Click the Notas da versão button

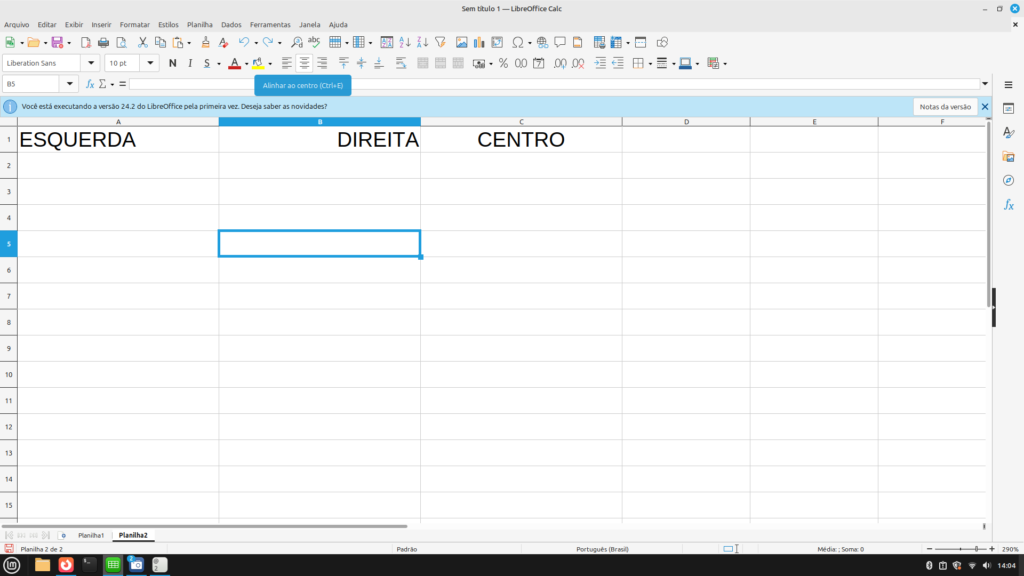pyautogui.click(x=945, y=106)
